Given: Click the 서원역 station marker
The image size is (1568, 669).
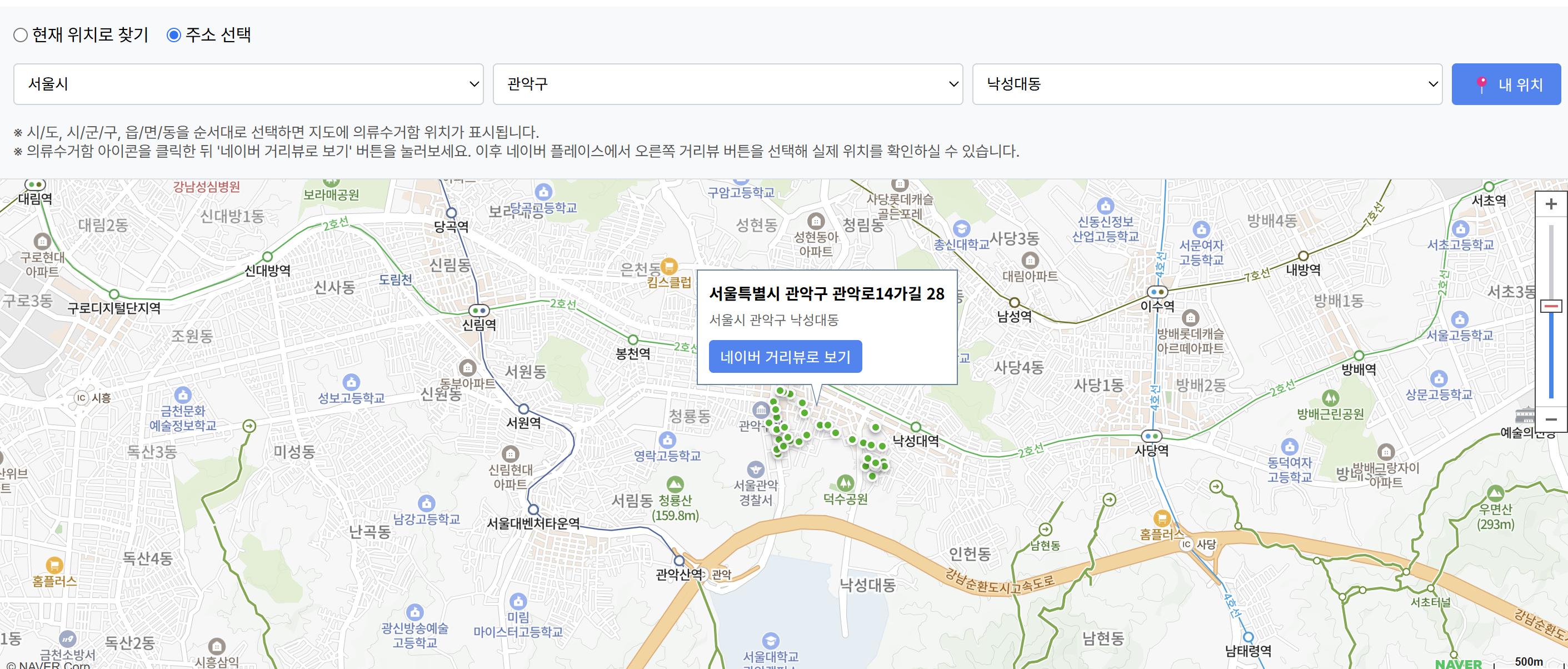Looking at the screenshot, I should click(523, 409).
